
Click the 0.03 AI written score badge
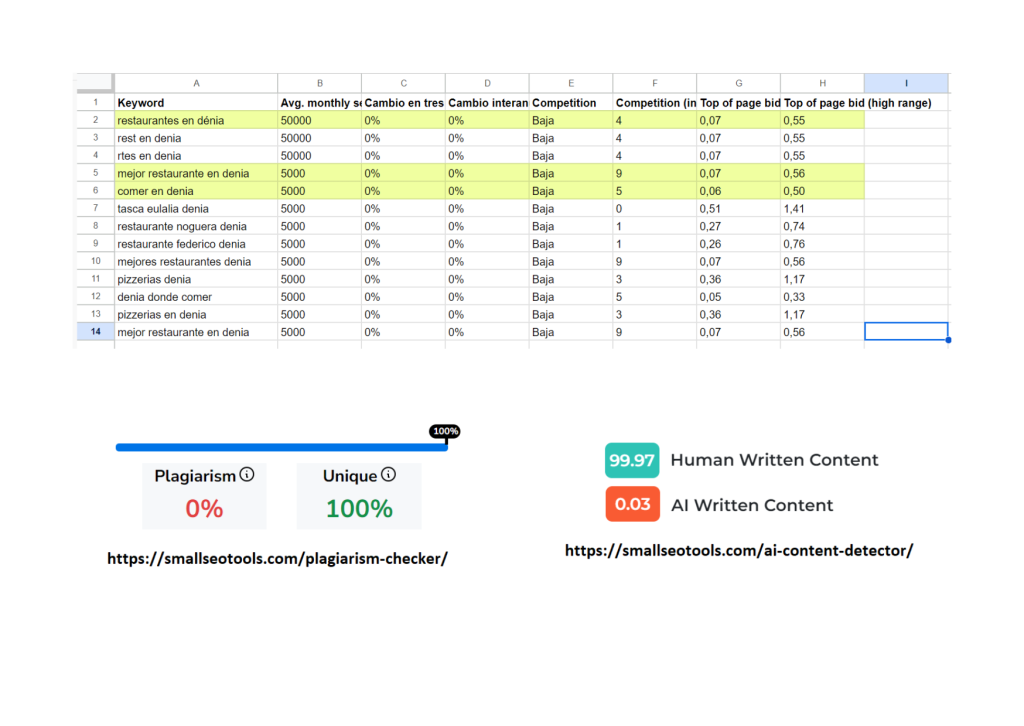pos(632,504)
